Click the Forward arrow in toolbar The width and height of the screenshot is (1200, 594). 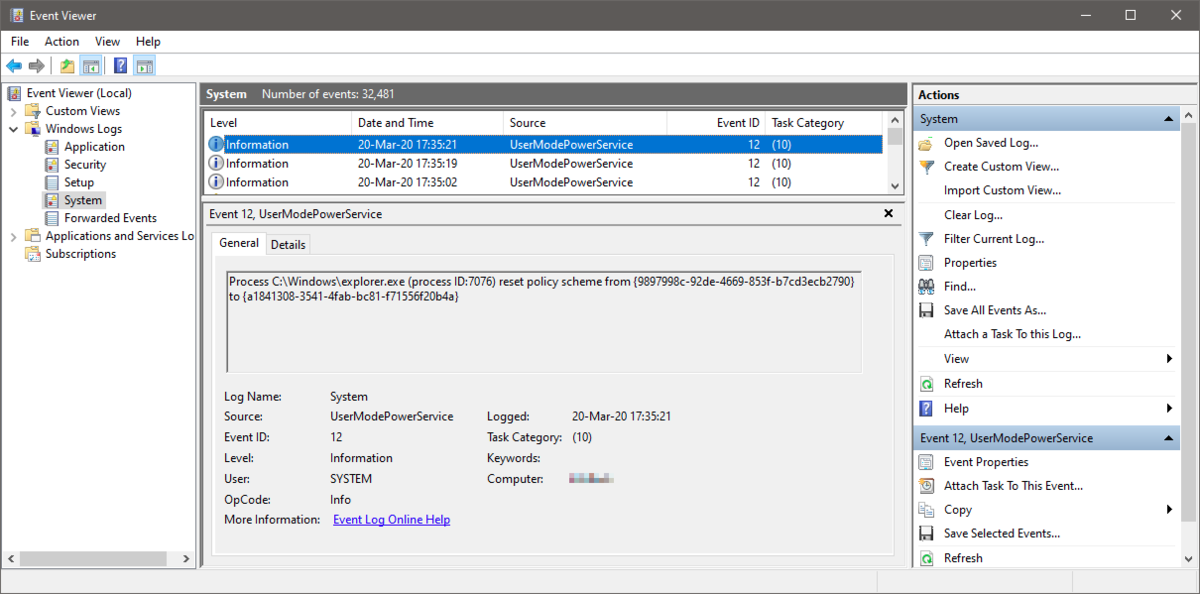[x=37, y=66]
